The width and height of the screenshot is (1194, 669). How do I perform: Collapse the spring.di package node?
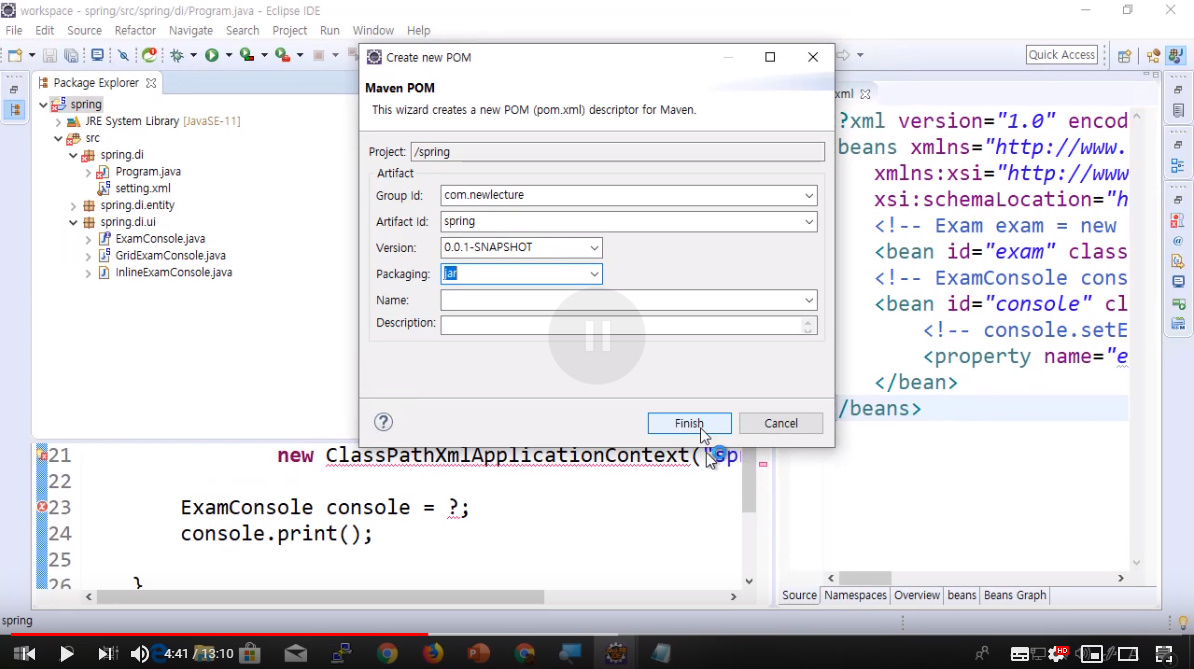[x=74, y=155]
